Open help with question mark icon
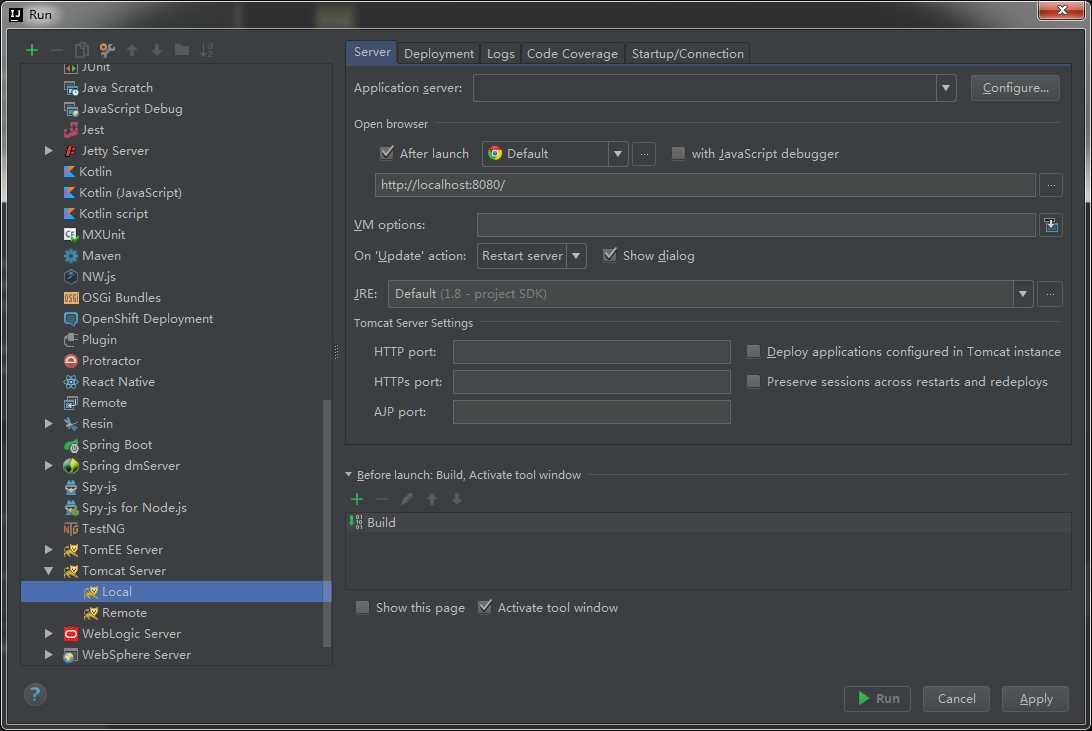The height and width of the screenshot is (731, 1092). [35, 694]
